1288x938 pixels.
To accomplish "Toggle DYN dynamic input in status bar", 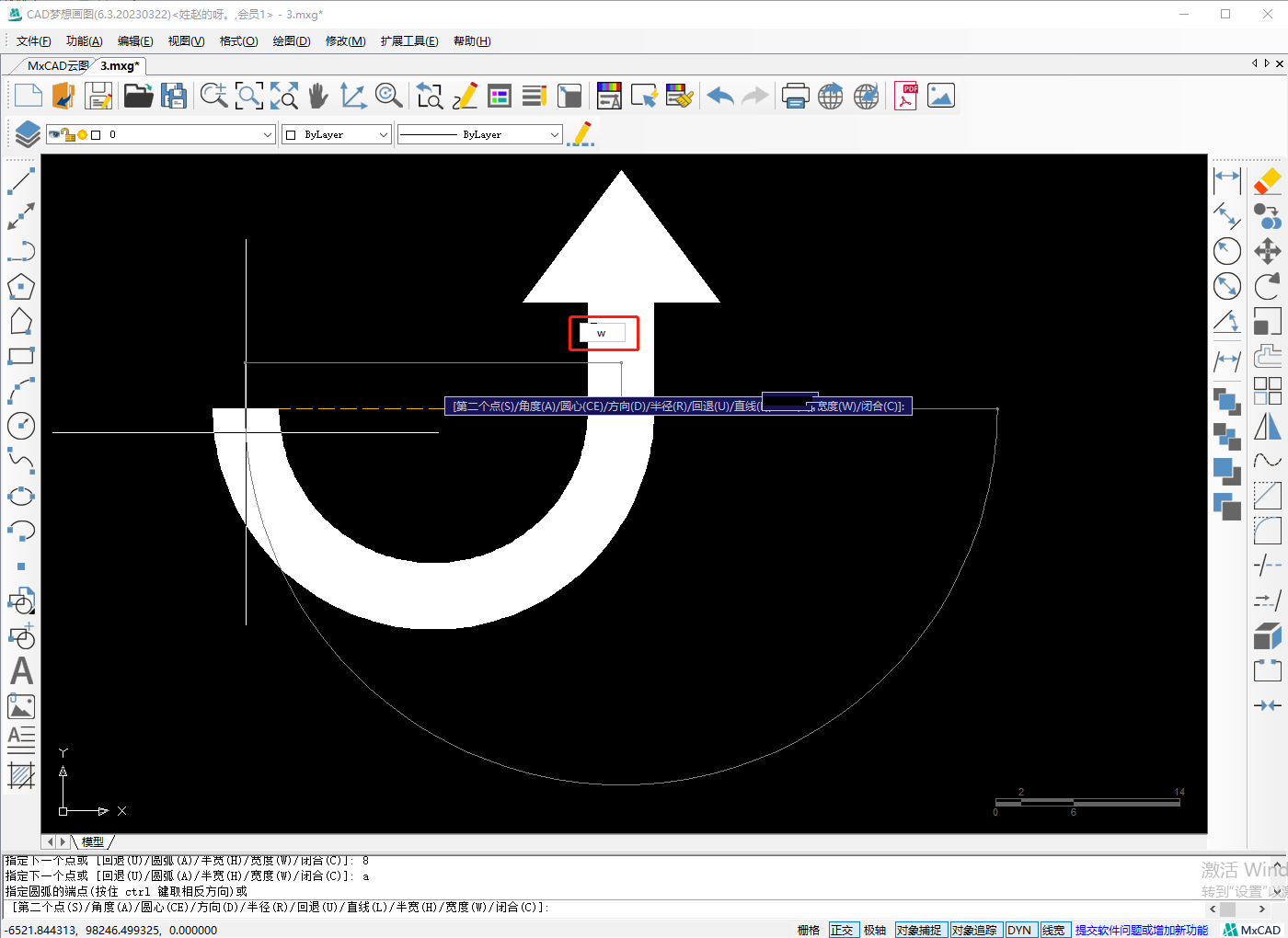I will (x=1019, y=930).
